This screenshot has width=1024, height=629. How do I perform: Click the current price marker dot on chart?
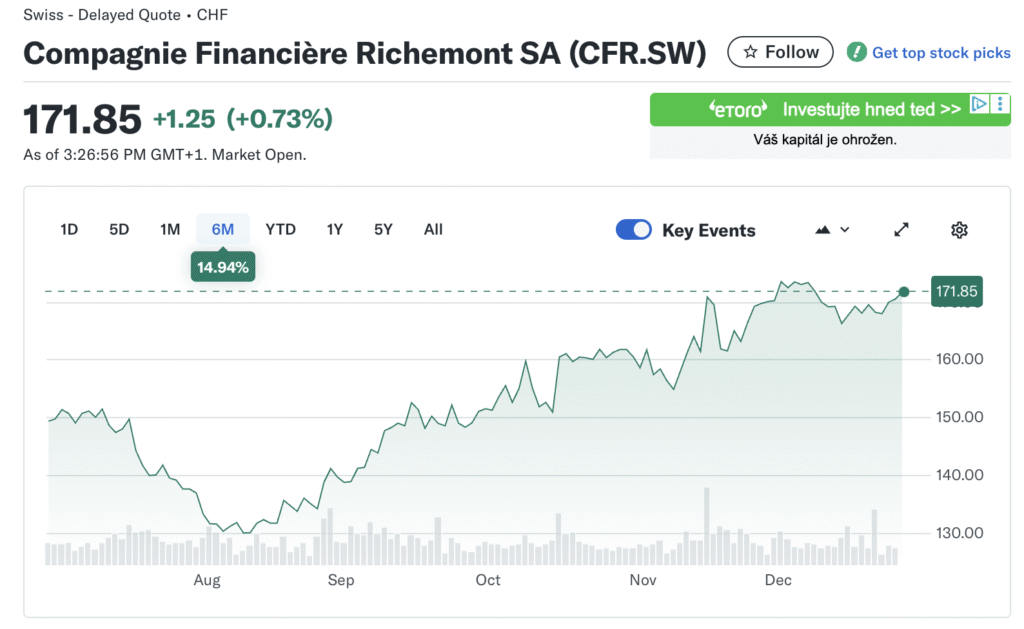pos(904,292)
